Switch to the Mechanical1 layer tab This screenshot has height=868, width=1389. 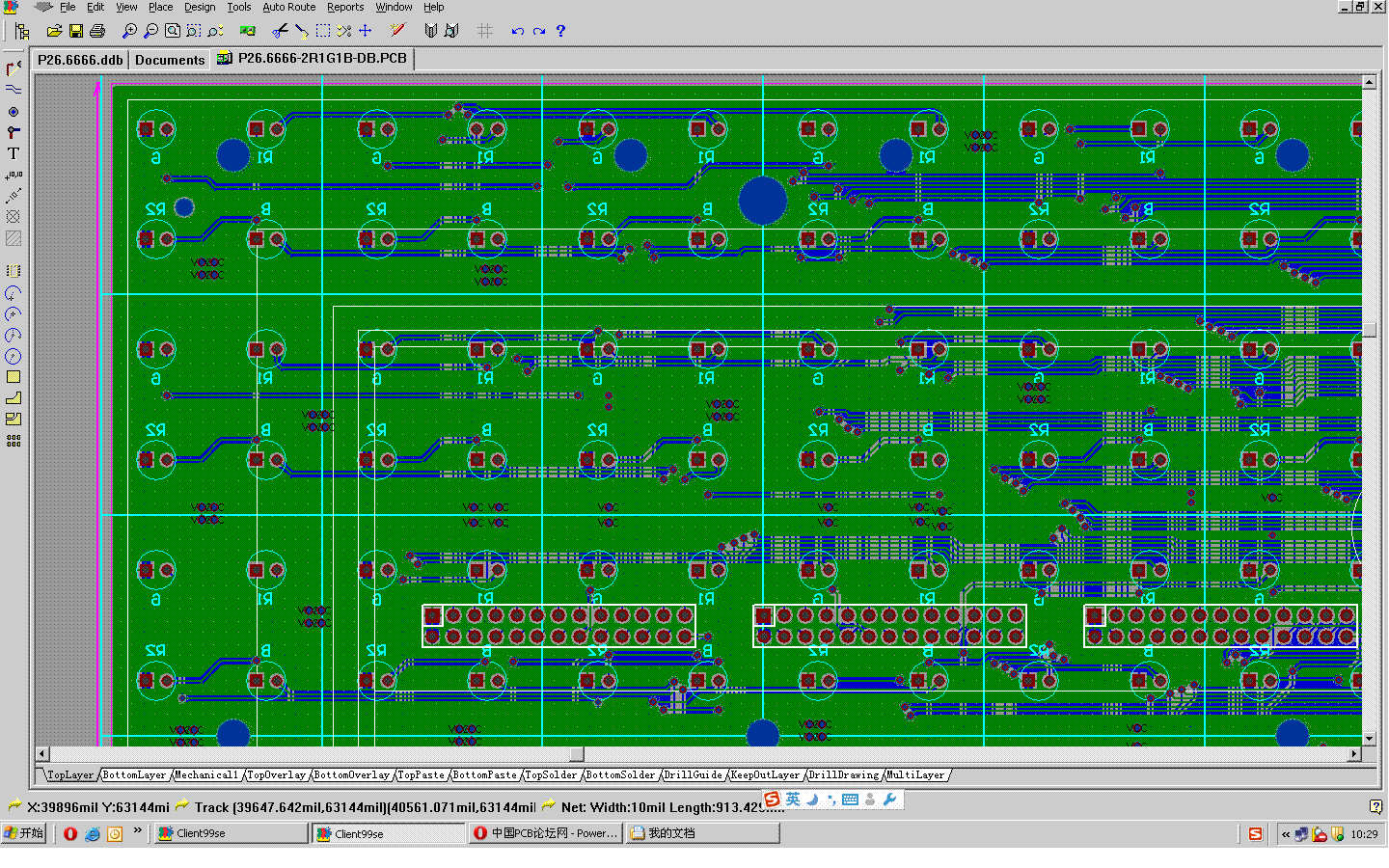pos(206,774)
